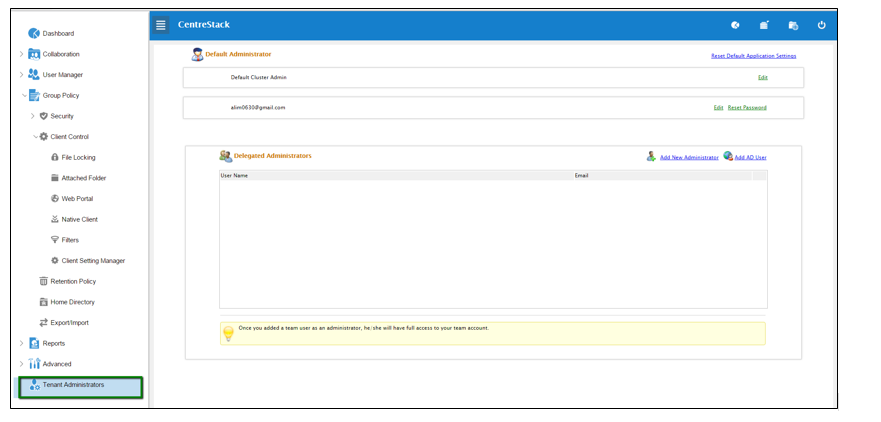Click the Add AD User link
881x422 pixels.
click(x=750, y=158)
